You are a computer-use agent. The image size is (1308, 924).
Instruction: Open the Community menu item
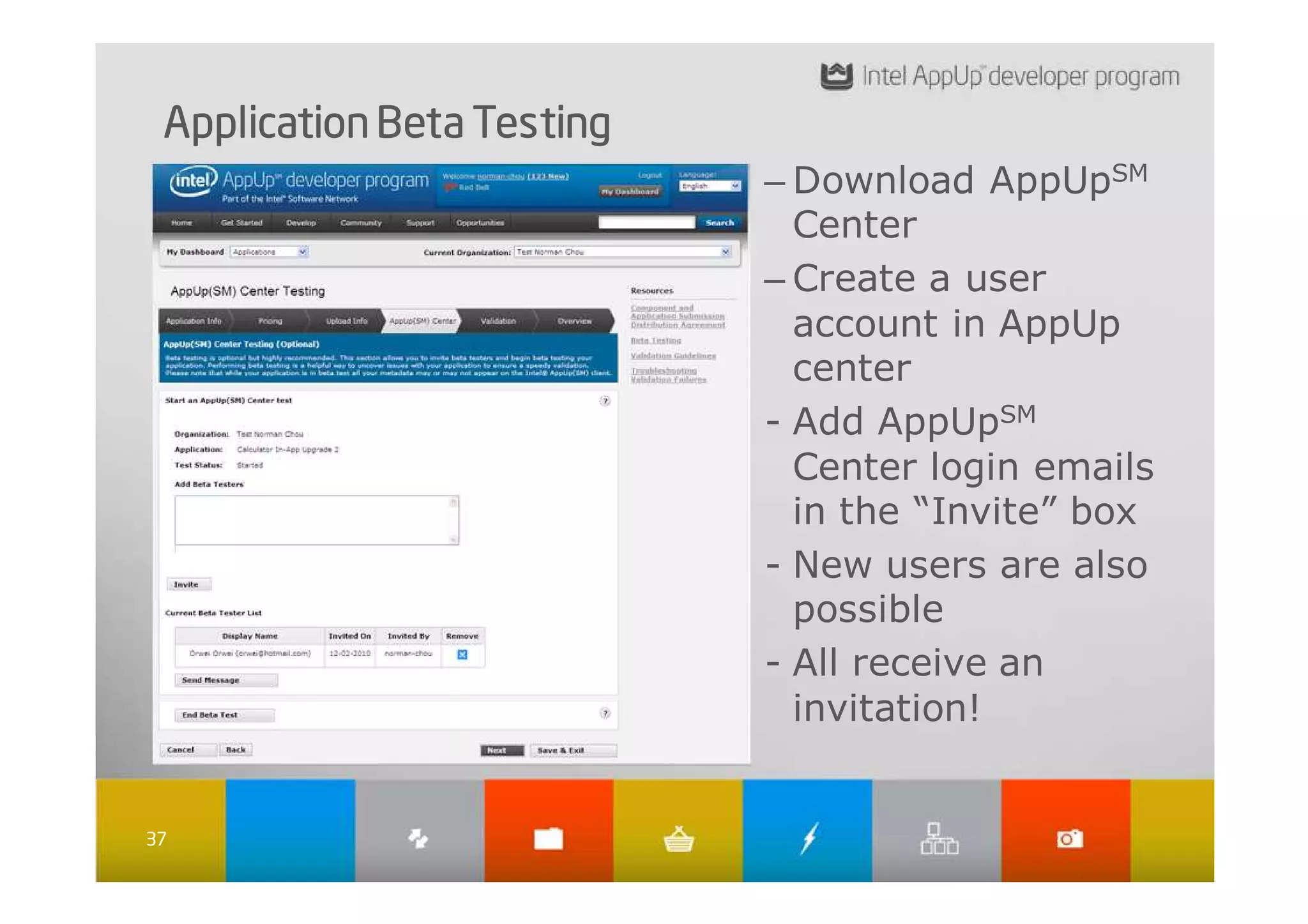361,223
